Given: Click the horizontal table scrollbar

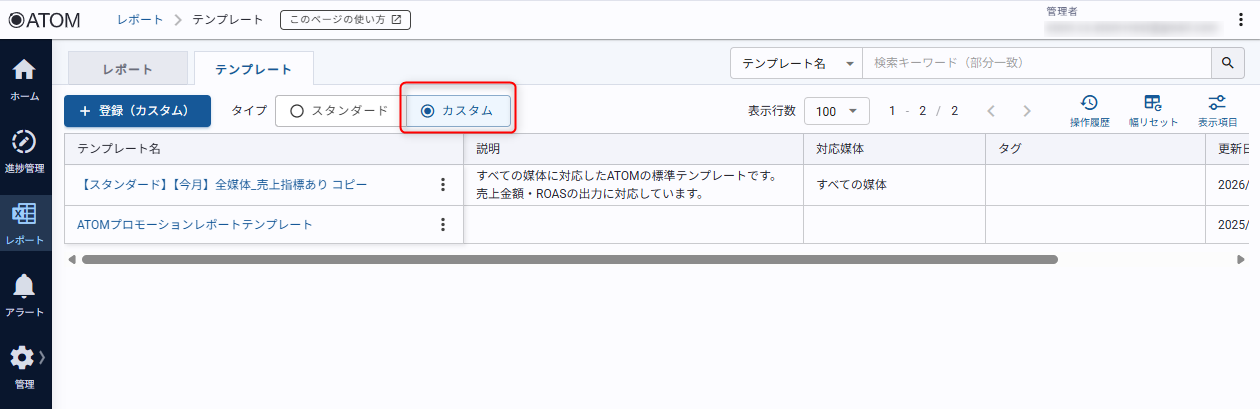Looking at the screenshot, I should [x=570, y=259].
